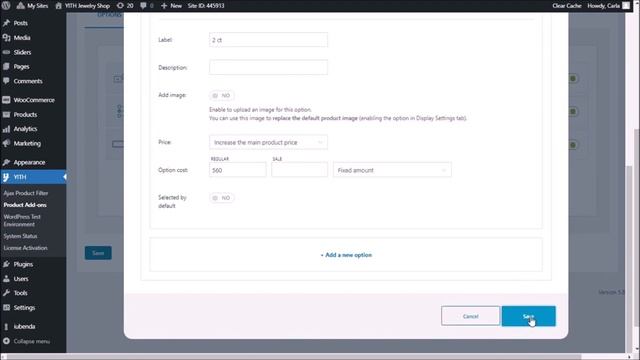This screenshot has width=640, height=360.
Task: Open Product Add-ons submenu item
Action: (x=25, y=205)
